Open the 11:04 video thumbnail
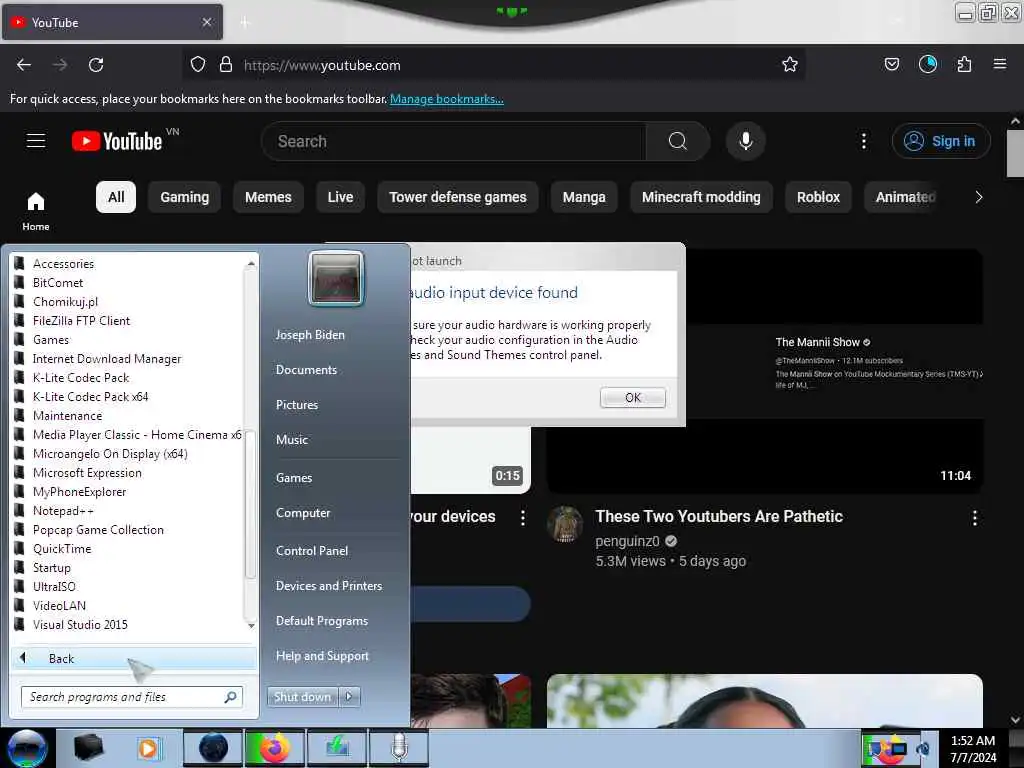Image resolution: width=1024 pixels, height=768 pixels. (764, 371)
